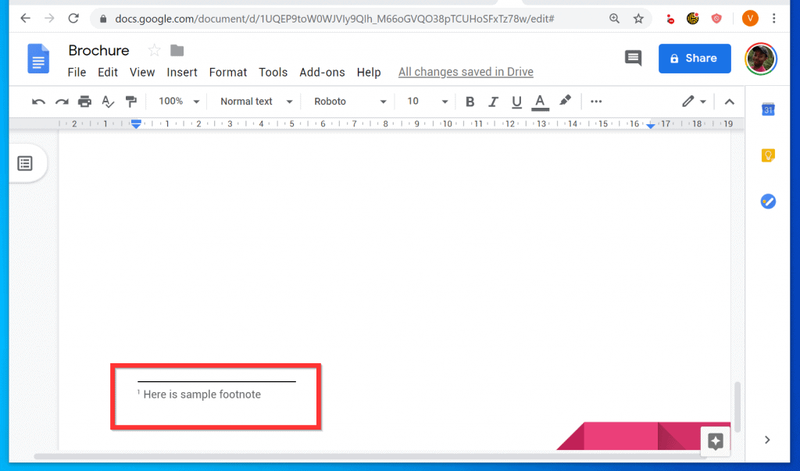
Task: Show more toolbar options (three dots)
Action: pos(596,102)
